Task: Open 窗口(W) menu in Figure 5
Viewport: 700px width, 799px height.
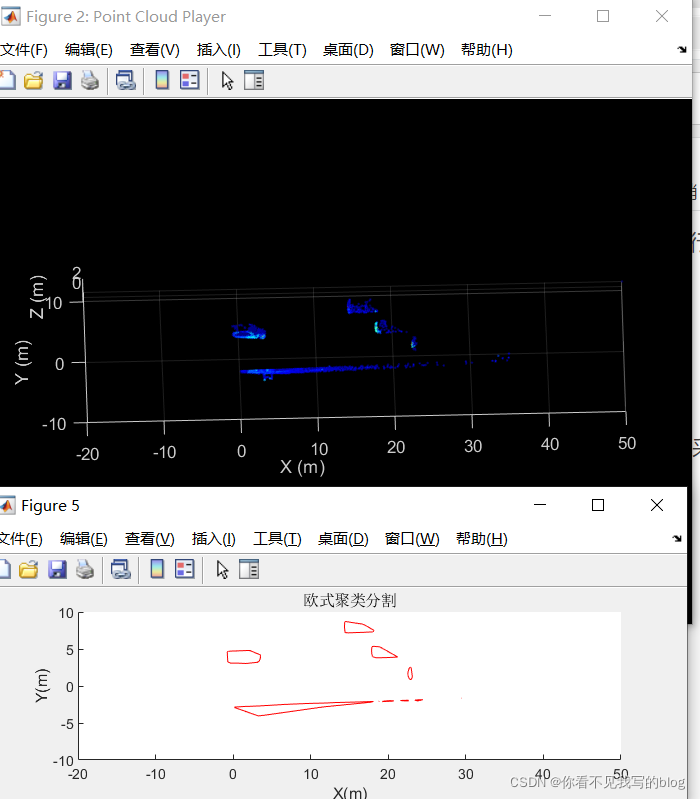Action: click(412, 539)
